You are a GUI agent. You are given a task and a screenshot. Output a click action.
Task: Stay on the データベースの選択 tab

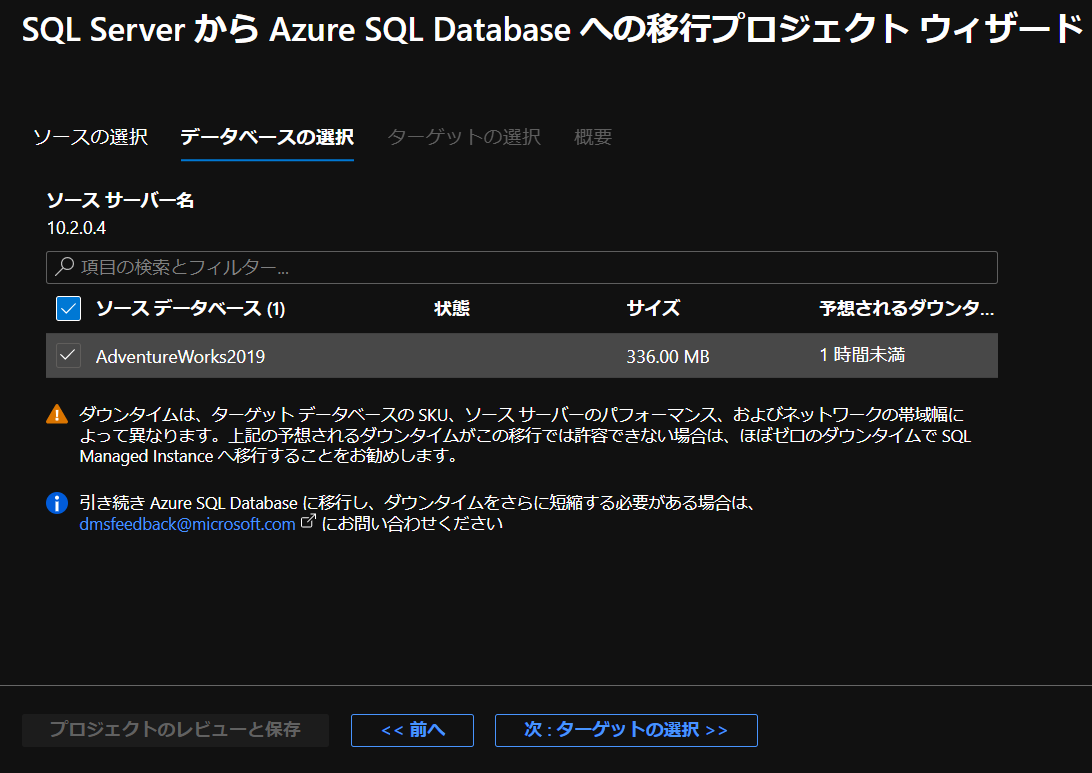(x=266, y=137)
